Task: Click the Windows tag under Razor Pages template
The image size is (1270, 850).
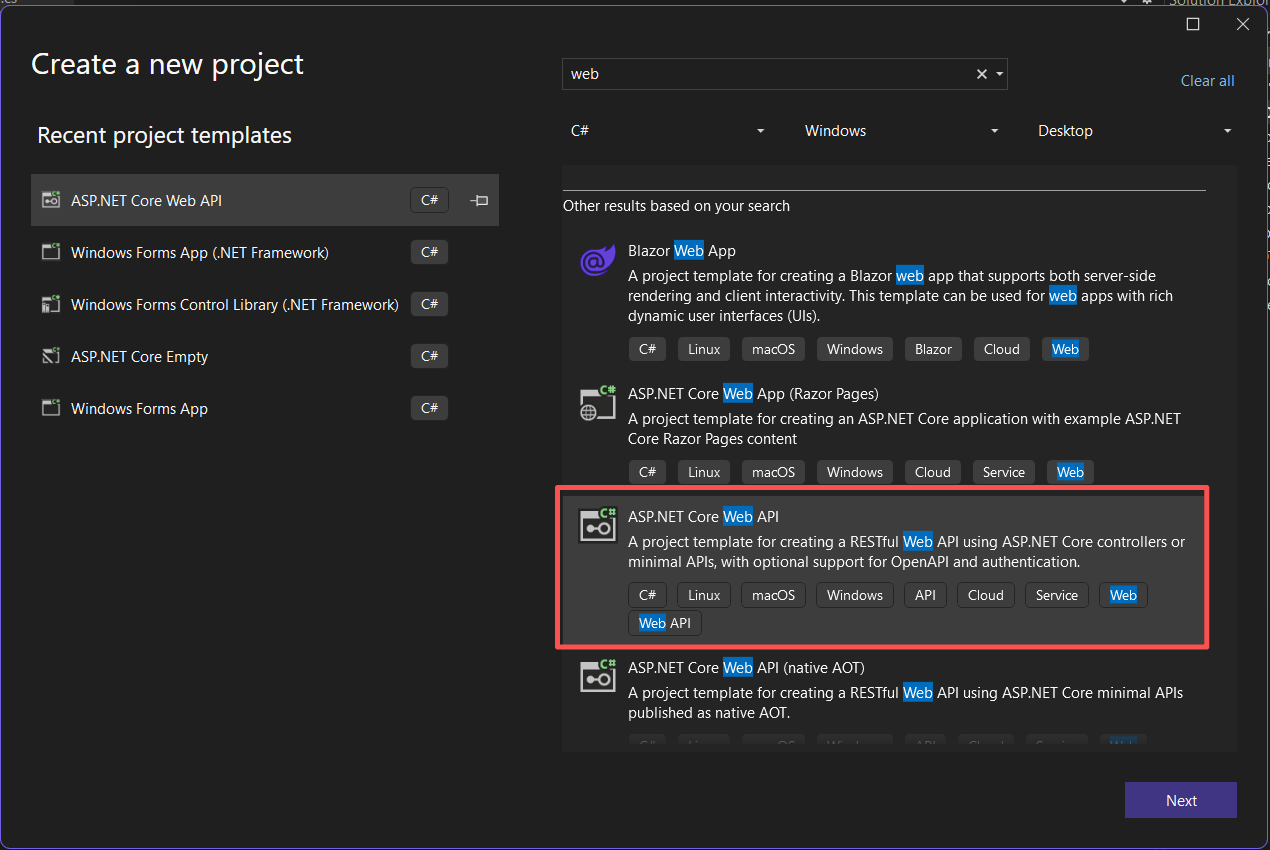Action: [x=855, y=472]
